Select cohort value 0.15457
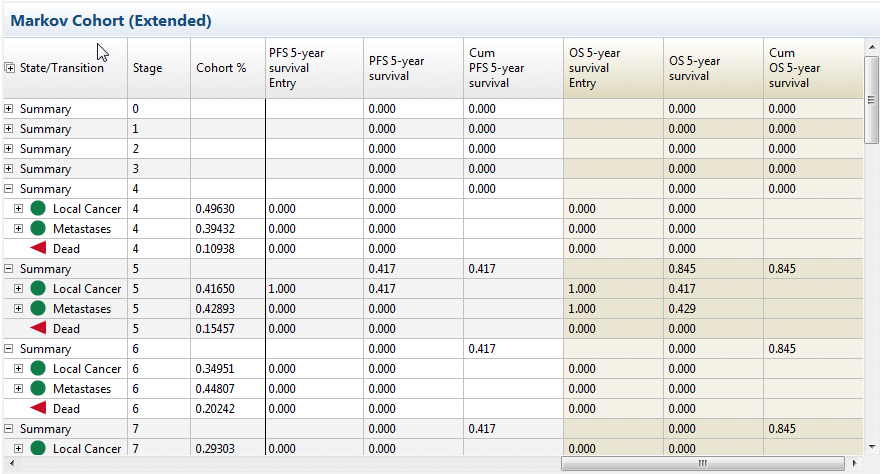This screenshot has height=474, width=881. click(215, 329)
